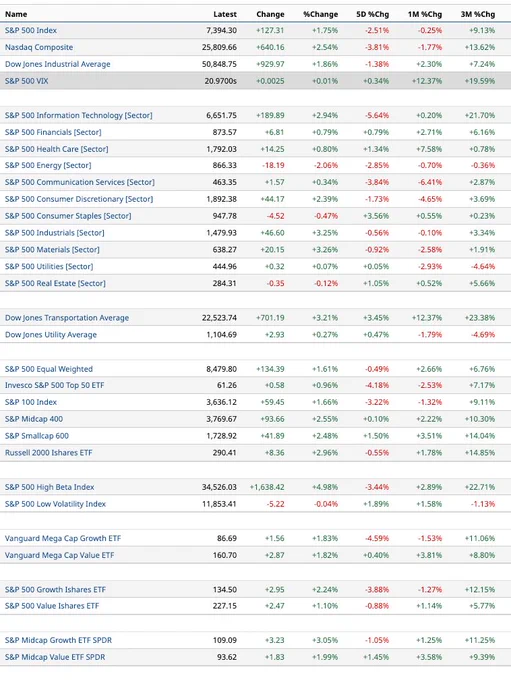Viewport: 511px width, 680px height.
Task: Select S&P 500 Growth Ishares 5D change -3.88%
Action: [377, 589]
